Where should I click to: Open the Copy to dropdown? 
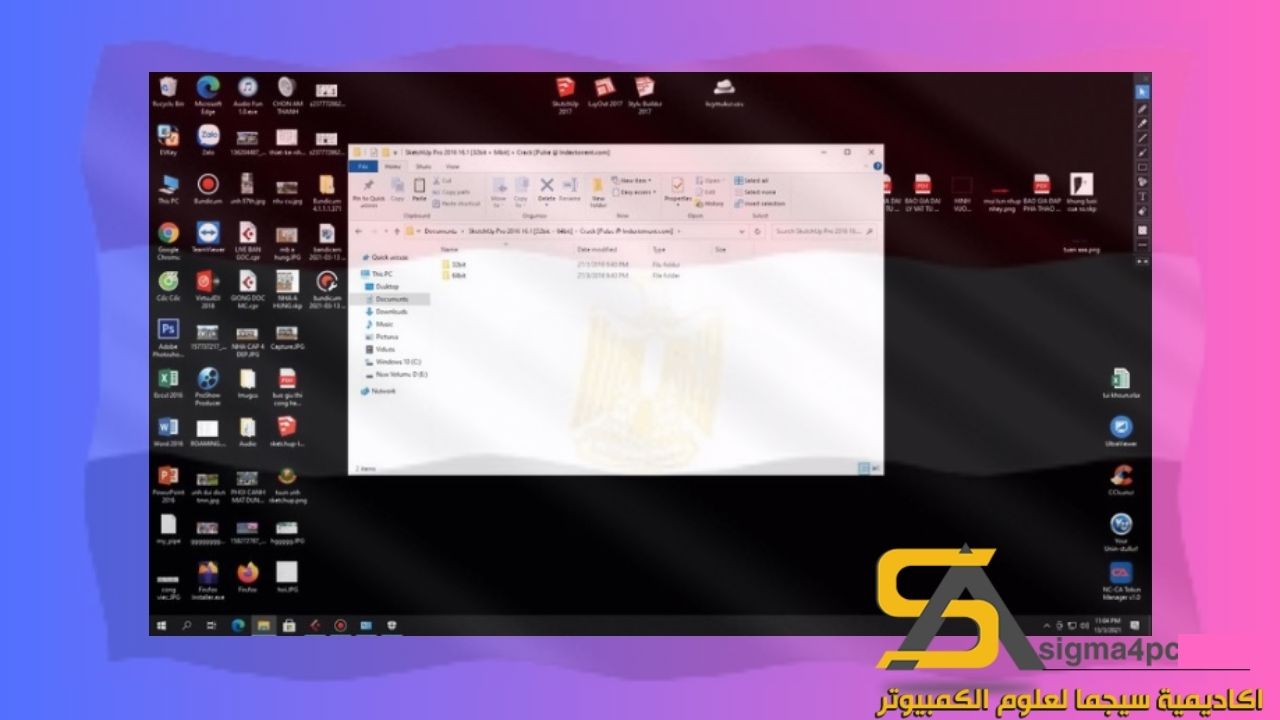[520, 190]
